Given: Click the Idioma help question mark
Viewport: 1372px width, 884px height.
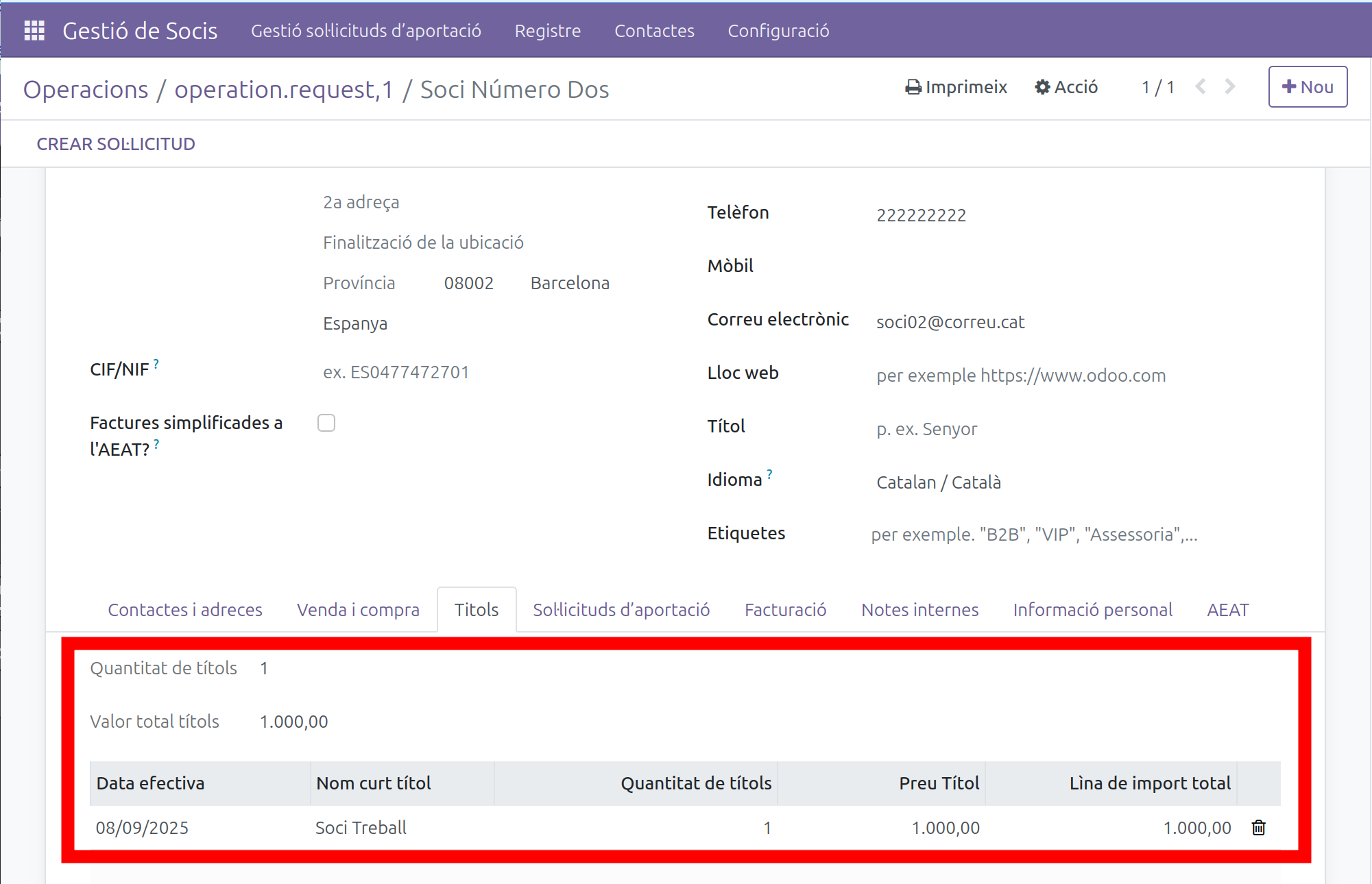Looking at the screenshot, I should point(770,474).
